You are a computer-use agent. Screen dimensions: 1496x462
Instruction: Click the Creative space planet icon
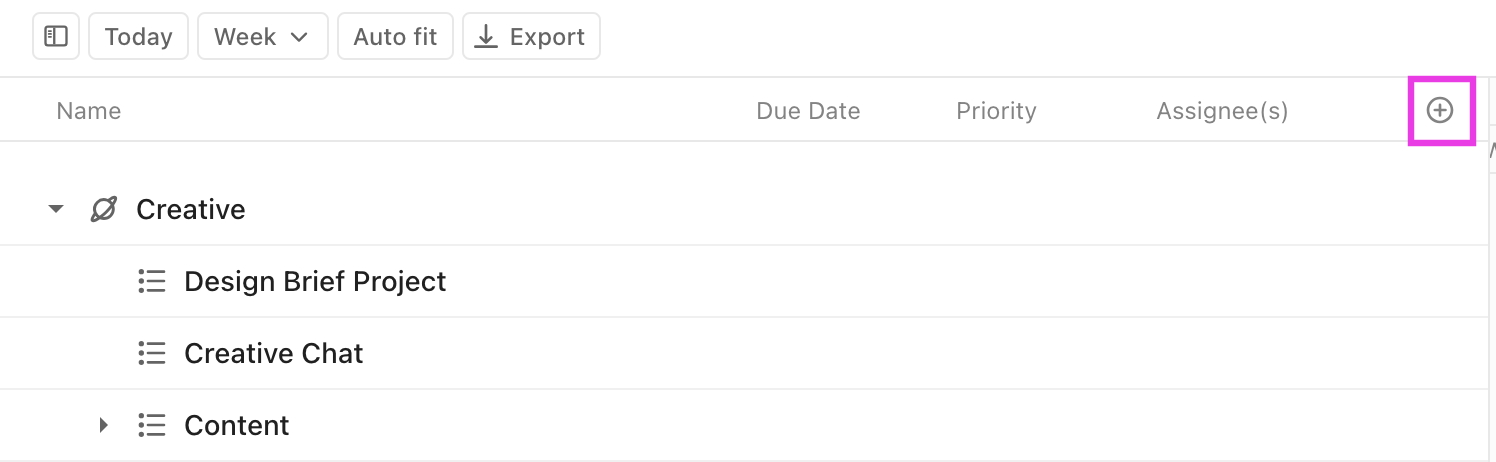pyautogui.click(x=103, y=210)
